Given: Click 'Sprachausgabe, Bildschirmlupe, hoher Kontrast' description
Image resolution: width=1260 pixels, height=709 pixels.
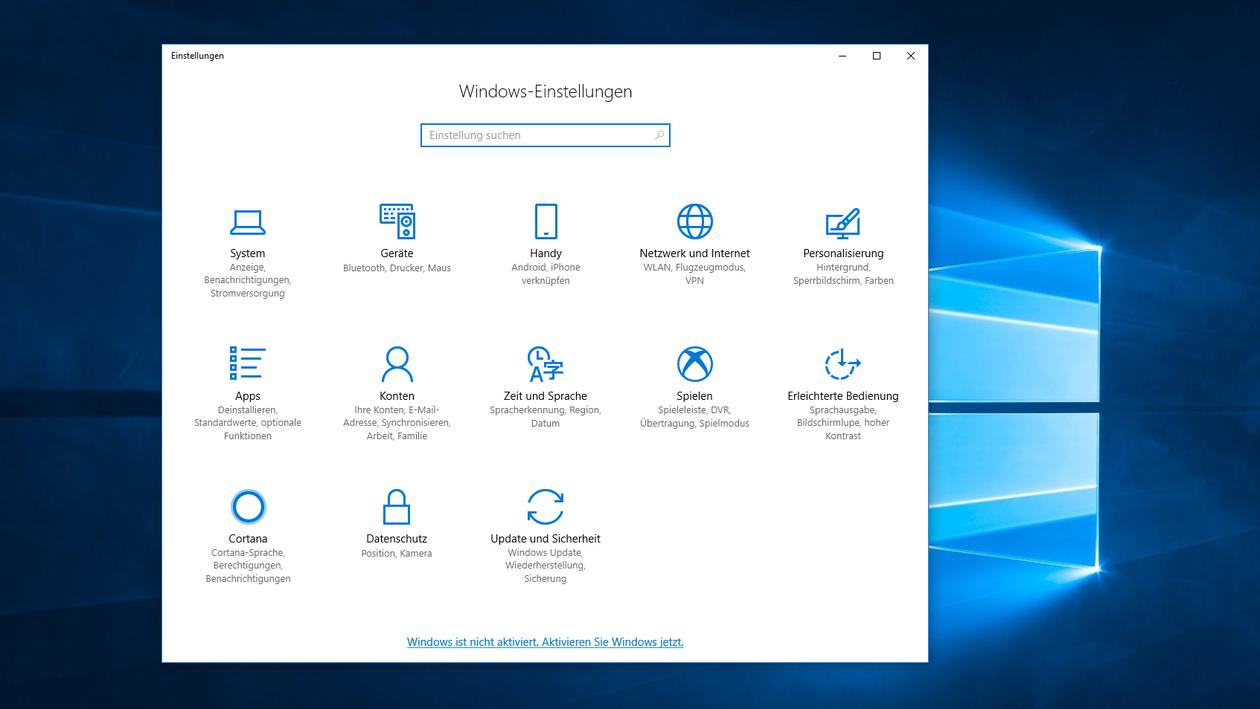Looking at the screenshot, I should (x=843, y=423).
